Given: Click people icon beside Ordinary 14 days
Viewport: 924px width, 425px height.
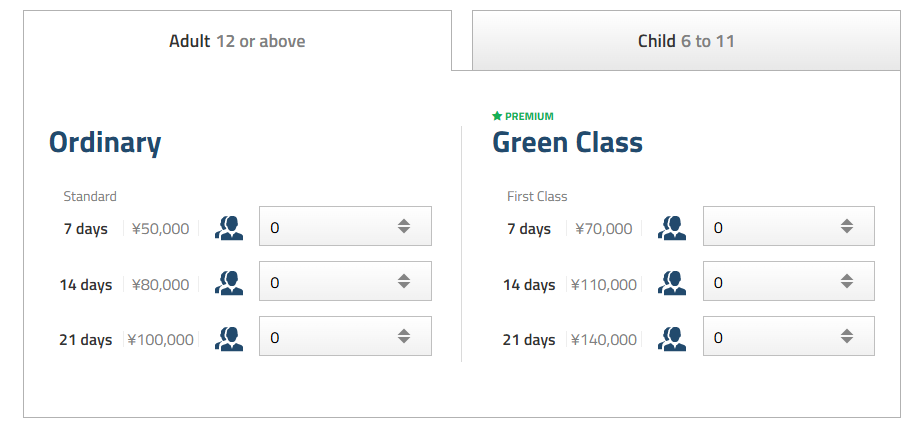Looking at the screenshot, I should point(229,283).
